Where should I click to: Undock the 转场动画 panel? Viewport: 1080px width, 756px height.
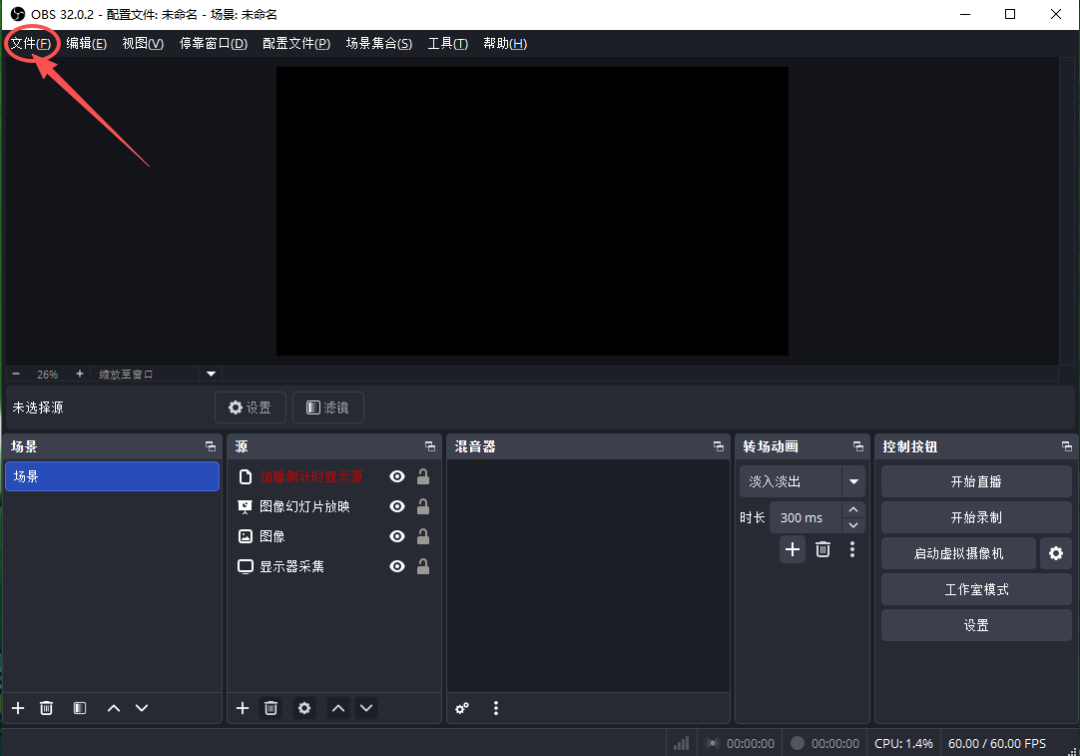[857, 447]
